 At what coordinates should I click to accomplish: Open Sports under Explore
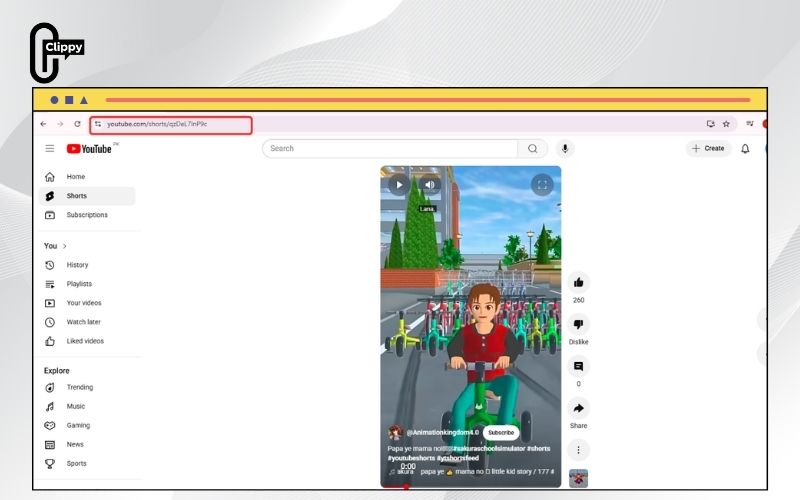pyautogui.click(x=87, y=463)
